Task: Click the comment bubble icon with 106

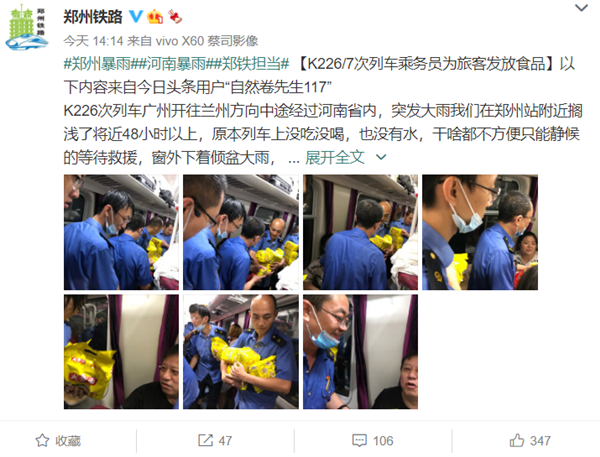Action: [x=359, y=441]
